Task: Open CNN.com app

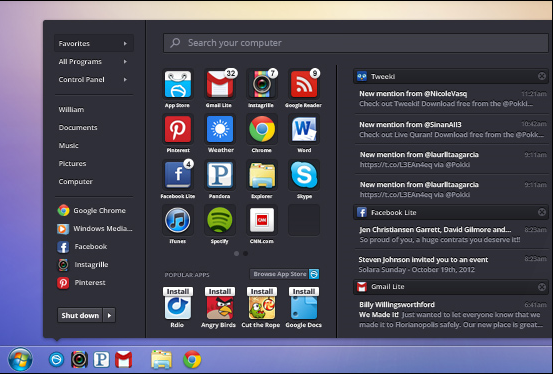Action: point(262,220)
